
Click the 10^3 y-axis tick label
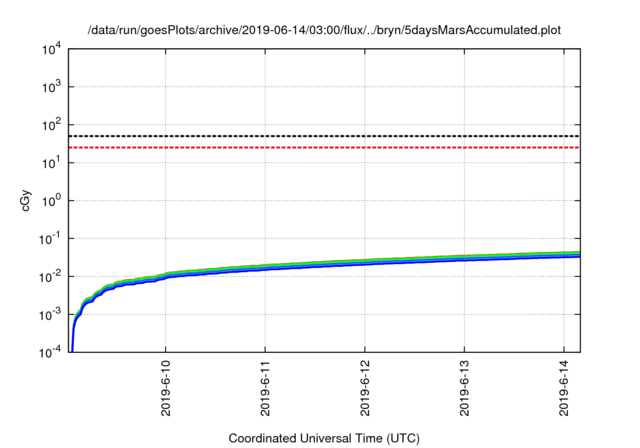(52, 86)
